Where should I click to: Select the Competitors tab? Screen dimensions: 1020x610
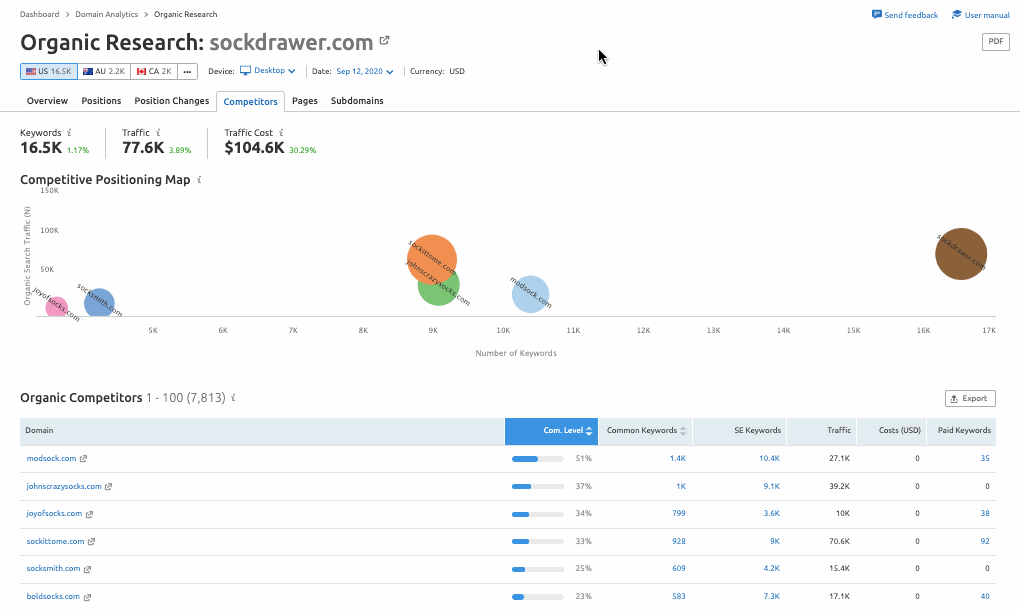pos(250,101)
